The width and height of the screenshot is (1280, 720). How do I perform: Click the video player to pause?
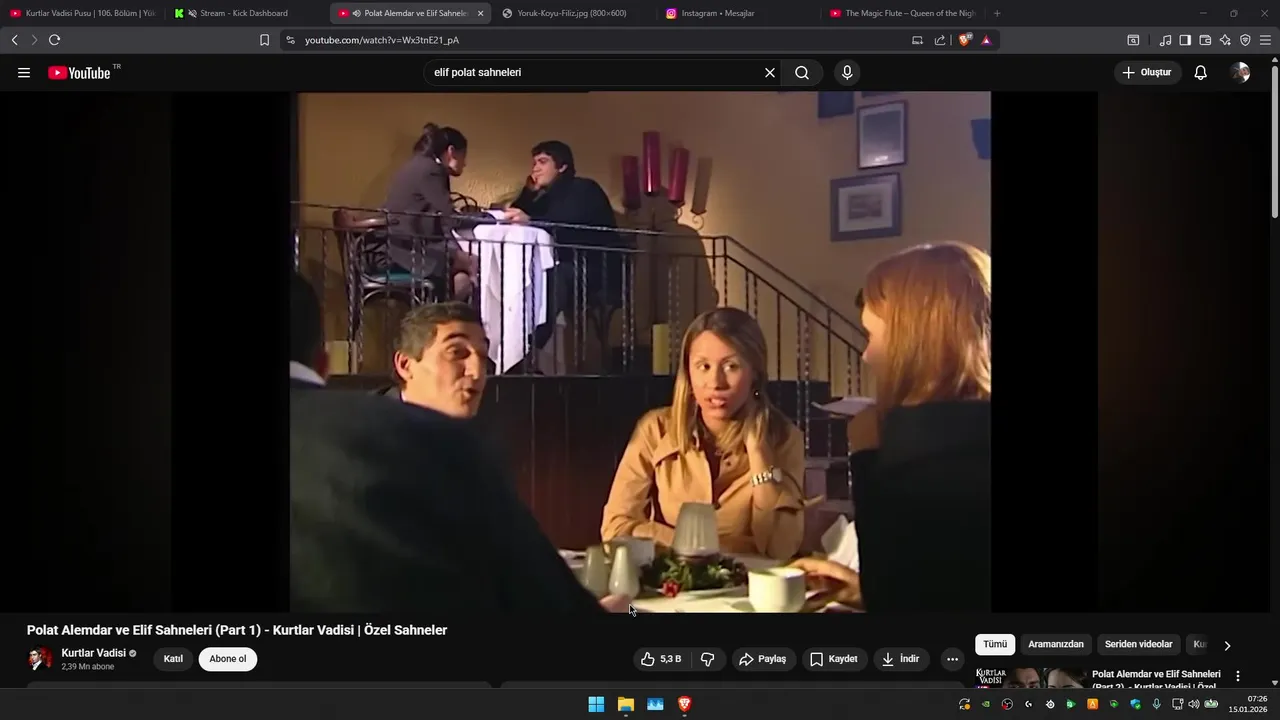pyautogui.click(x=640, y=352)
